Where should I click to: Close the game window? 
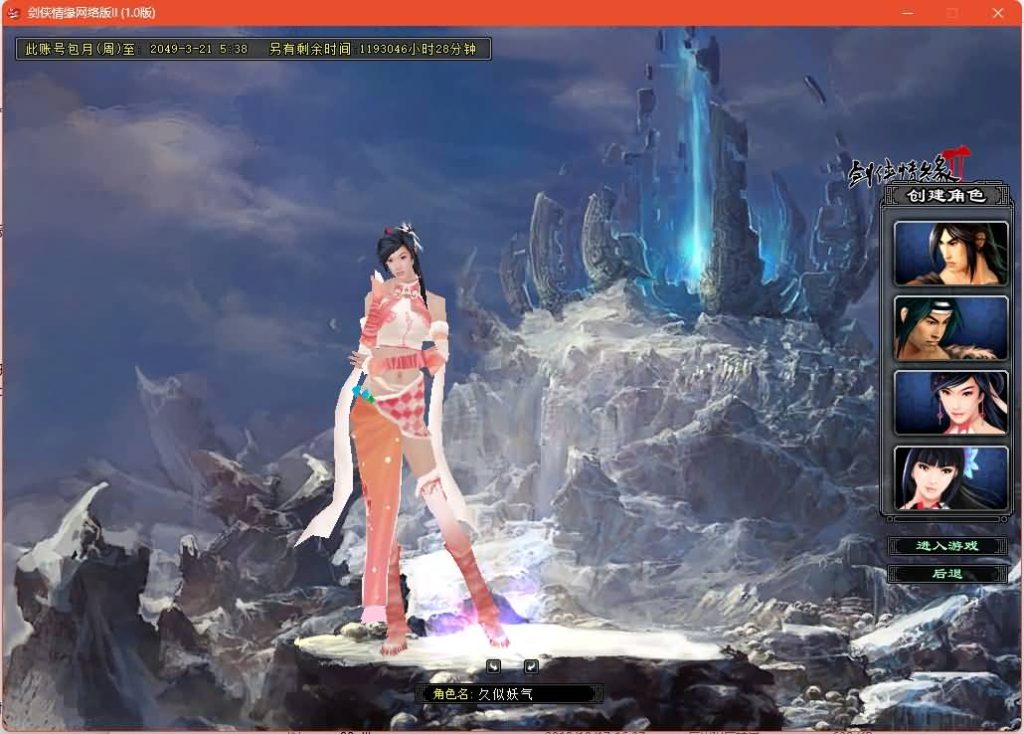tap(998, 13)
